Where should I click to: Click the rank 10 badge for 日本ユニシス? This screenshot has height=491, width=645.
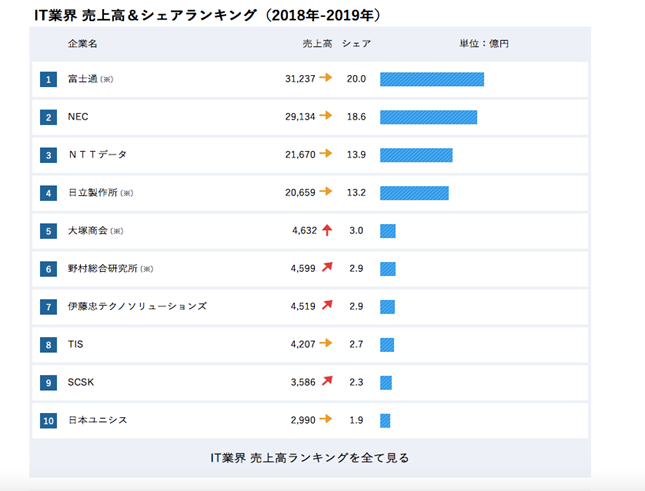pos(48,420)
